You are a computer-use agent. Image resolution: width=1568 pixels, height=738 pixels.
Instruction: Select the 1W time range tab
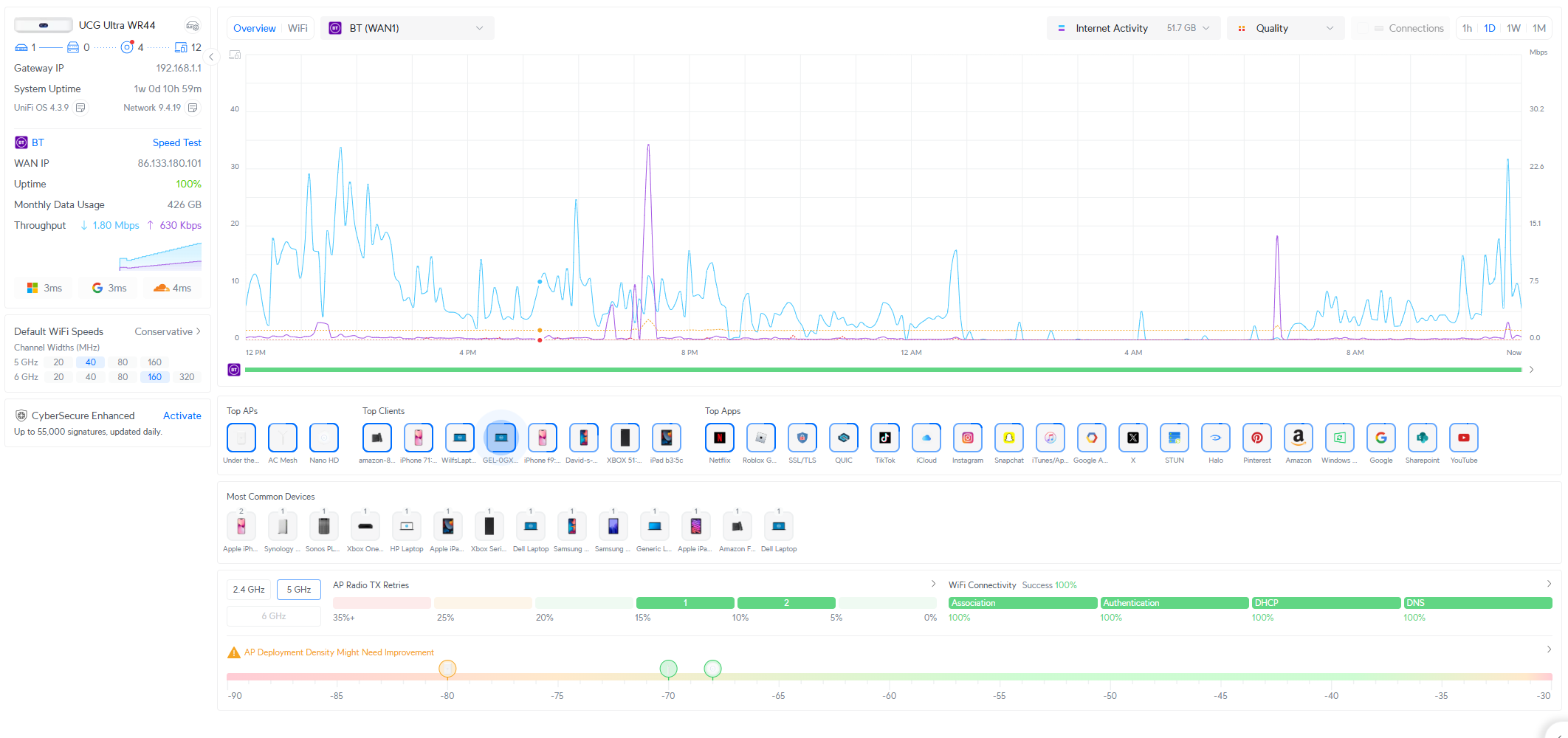[1513, 28]
